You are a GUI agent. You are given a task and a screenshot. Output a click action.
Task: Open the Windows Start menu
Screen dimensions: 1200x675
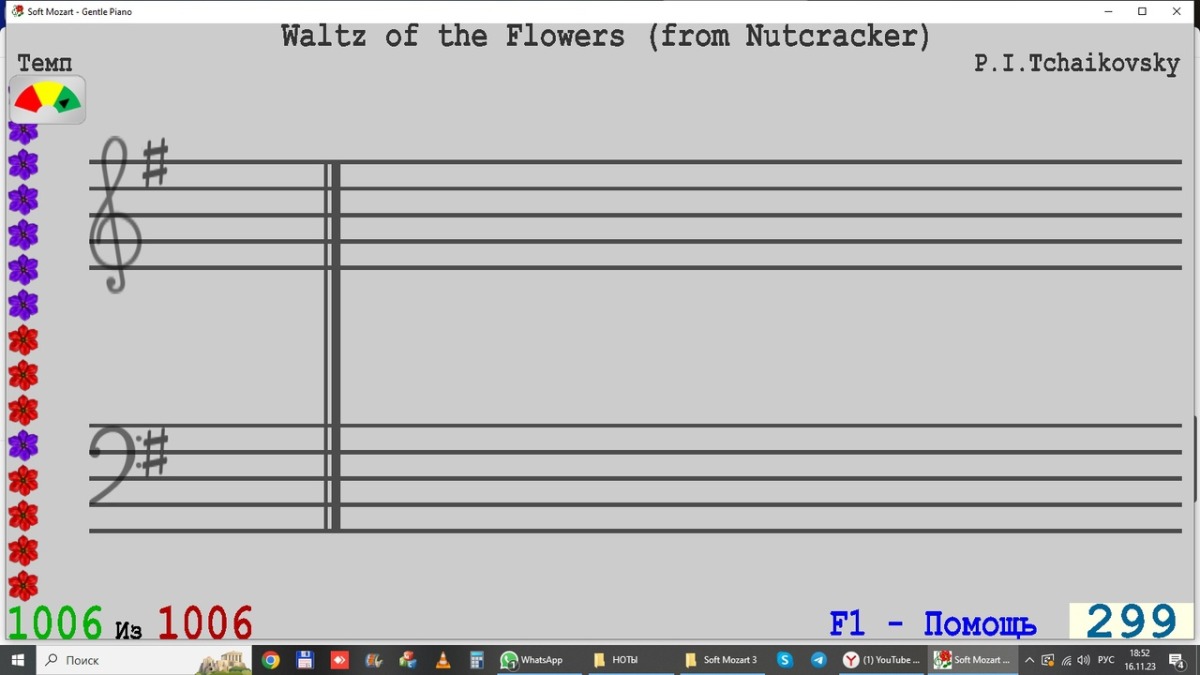coord(17,660)
